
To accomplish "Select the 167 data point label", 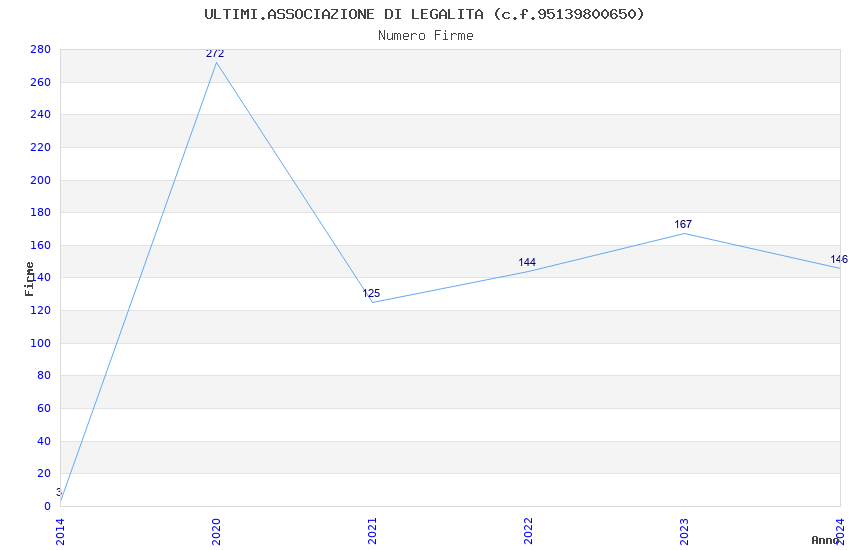I will point(683,224).
